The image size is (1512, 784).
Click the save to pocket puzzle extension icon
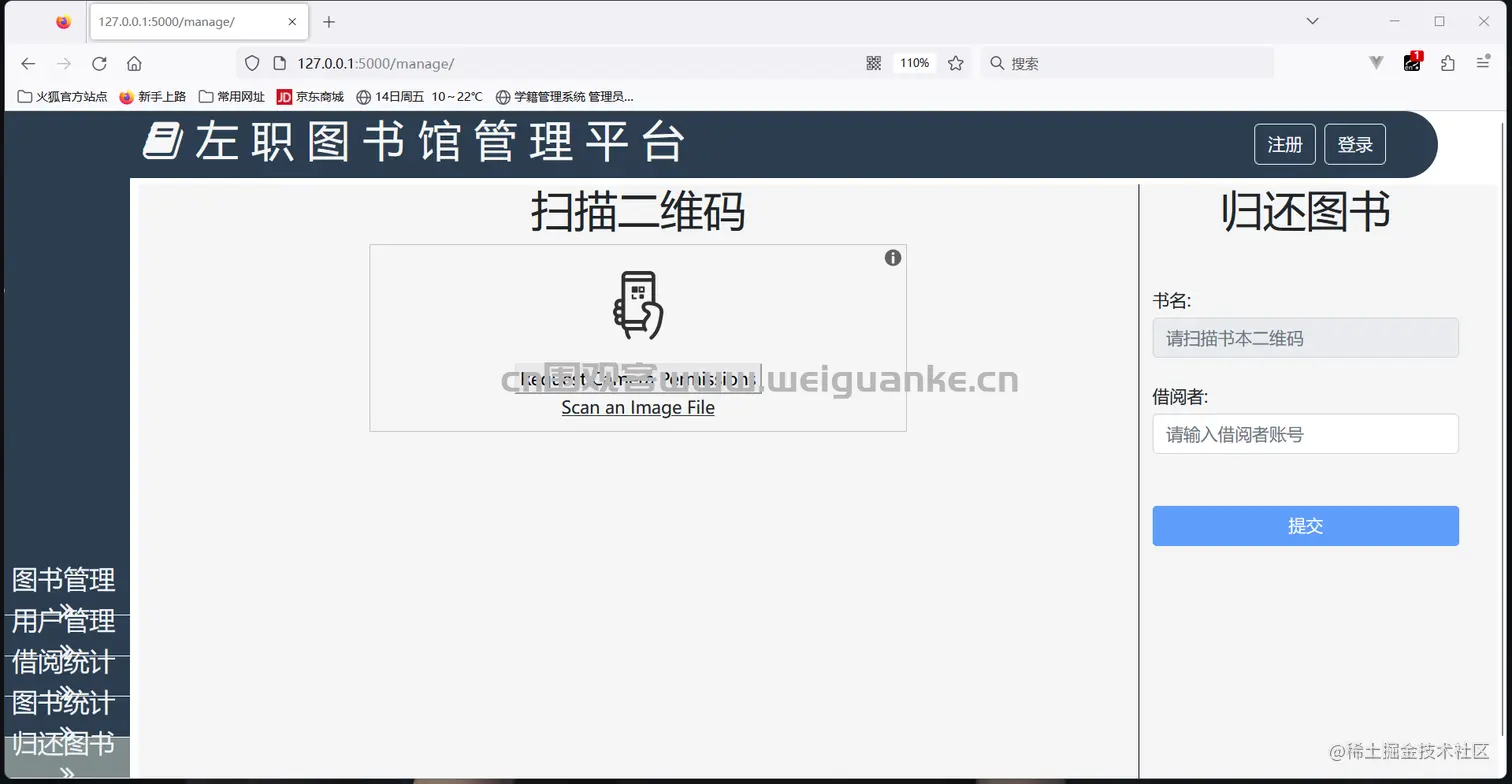pyautogui.click(x=1447, y=62)
